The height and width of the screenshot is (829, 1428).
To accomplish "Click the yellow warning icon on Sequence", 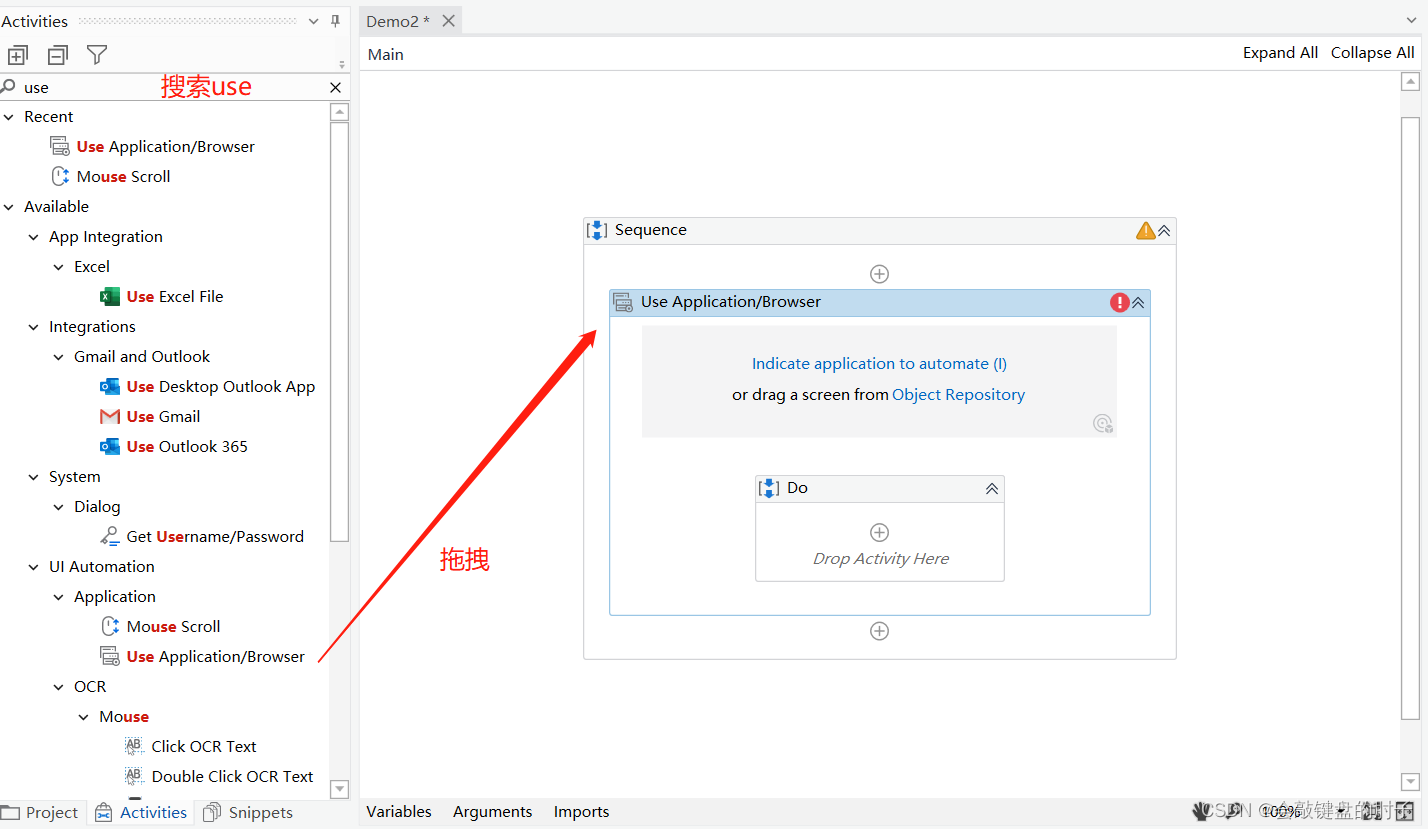I will coord(1146,231).
